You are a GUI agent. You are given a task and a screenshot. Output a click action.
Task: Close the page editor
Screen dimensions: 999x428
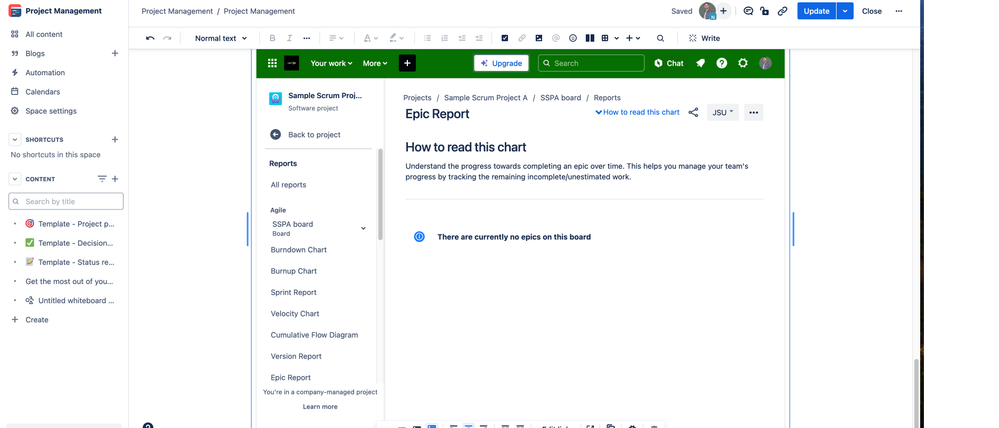(872, 11)
